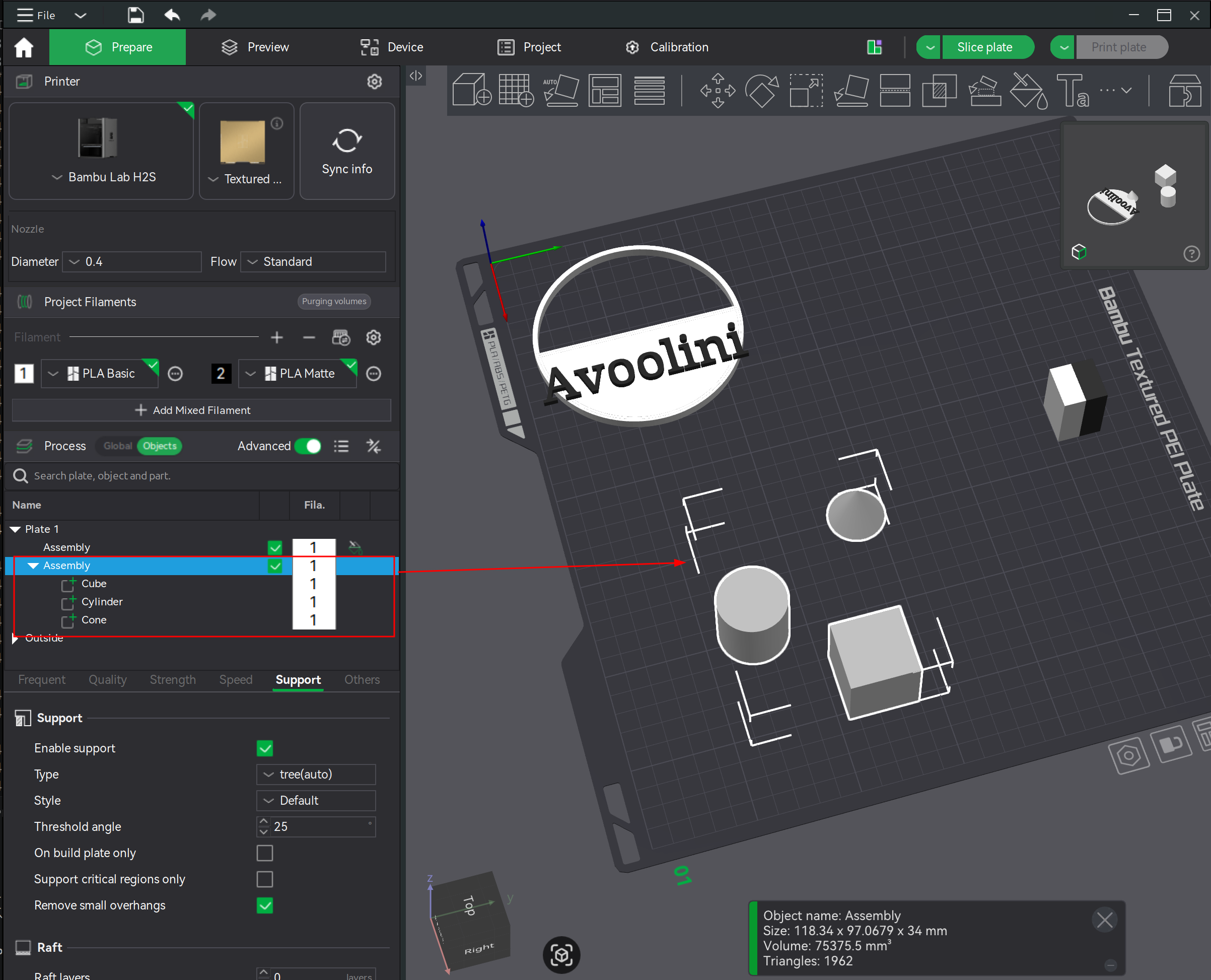
Task: Open the Flow Standard dropdown
Action: point(314,262)
